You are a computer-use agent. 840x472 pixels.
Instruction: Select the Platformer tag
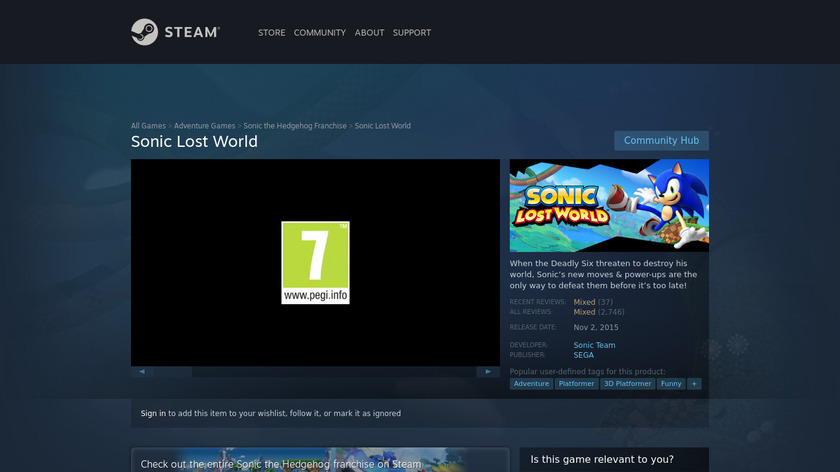click(x=576, y=384)
